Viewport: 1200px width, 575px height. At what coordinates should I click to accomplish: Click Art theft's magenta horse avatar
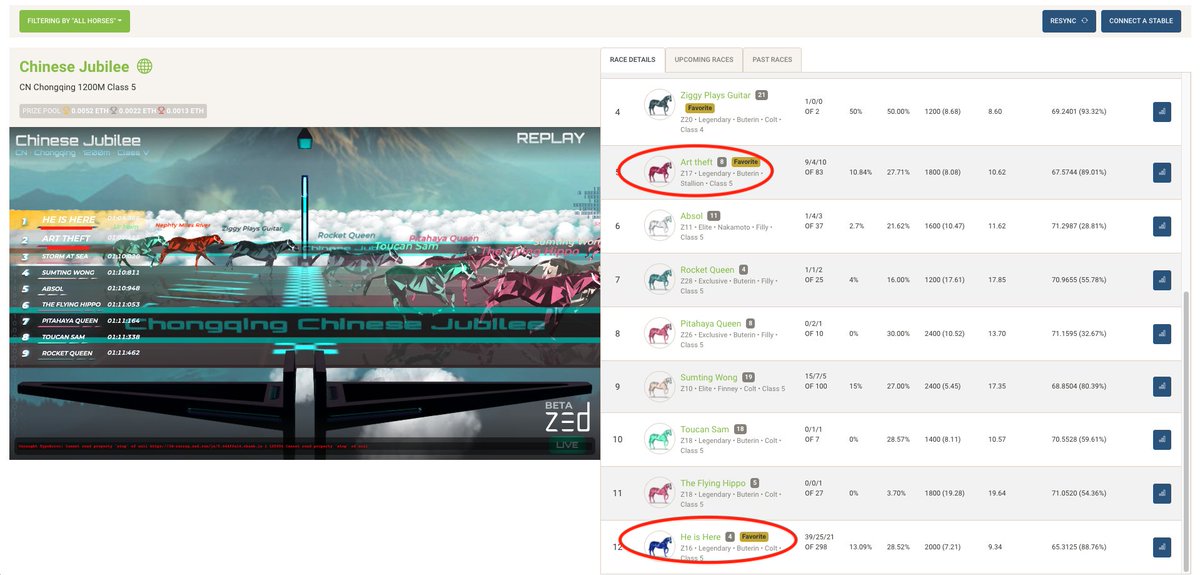coord(658,172)
